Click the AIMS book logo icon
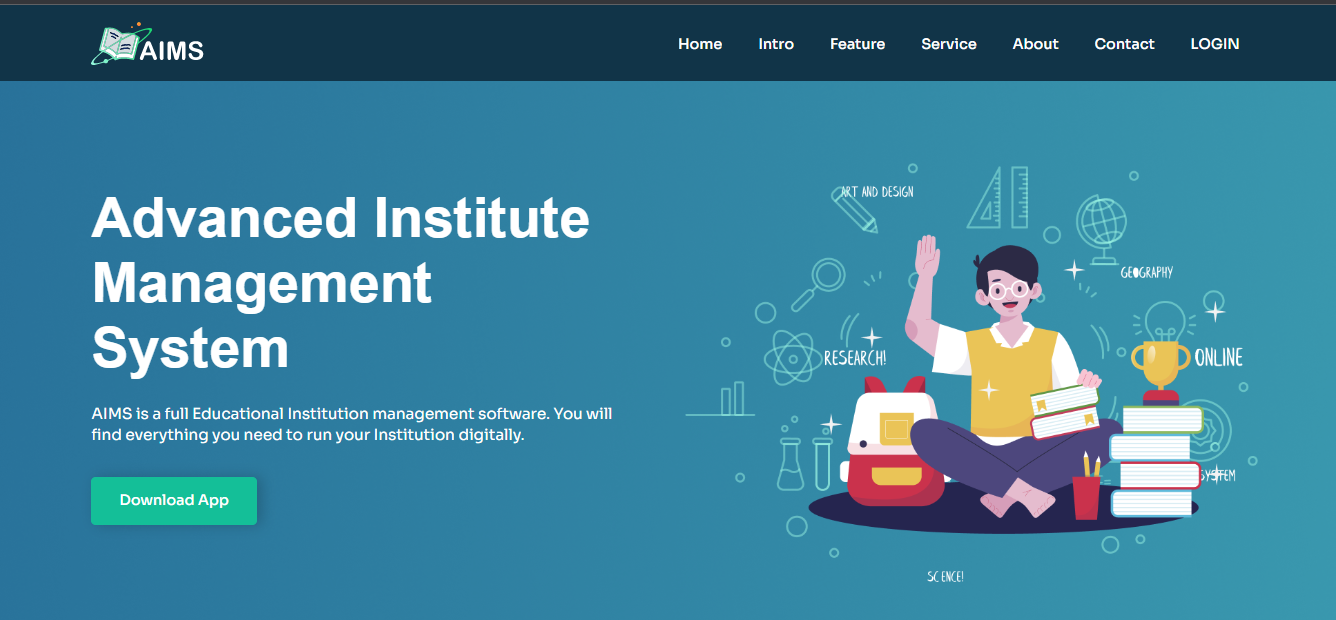Screen dimensions: 1336x620 [116, 45]
